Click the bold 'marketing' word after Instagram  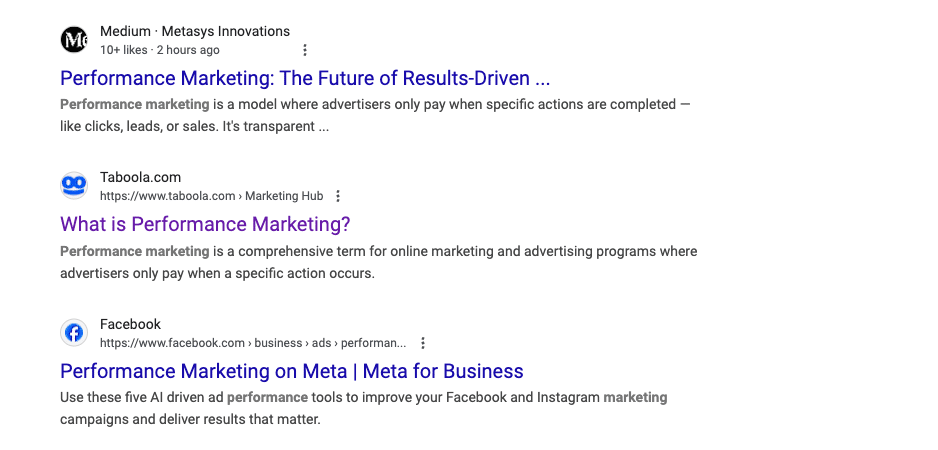635,397
